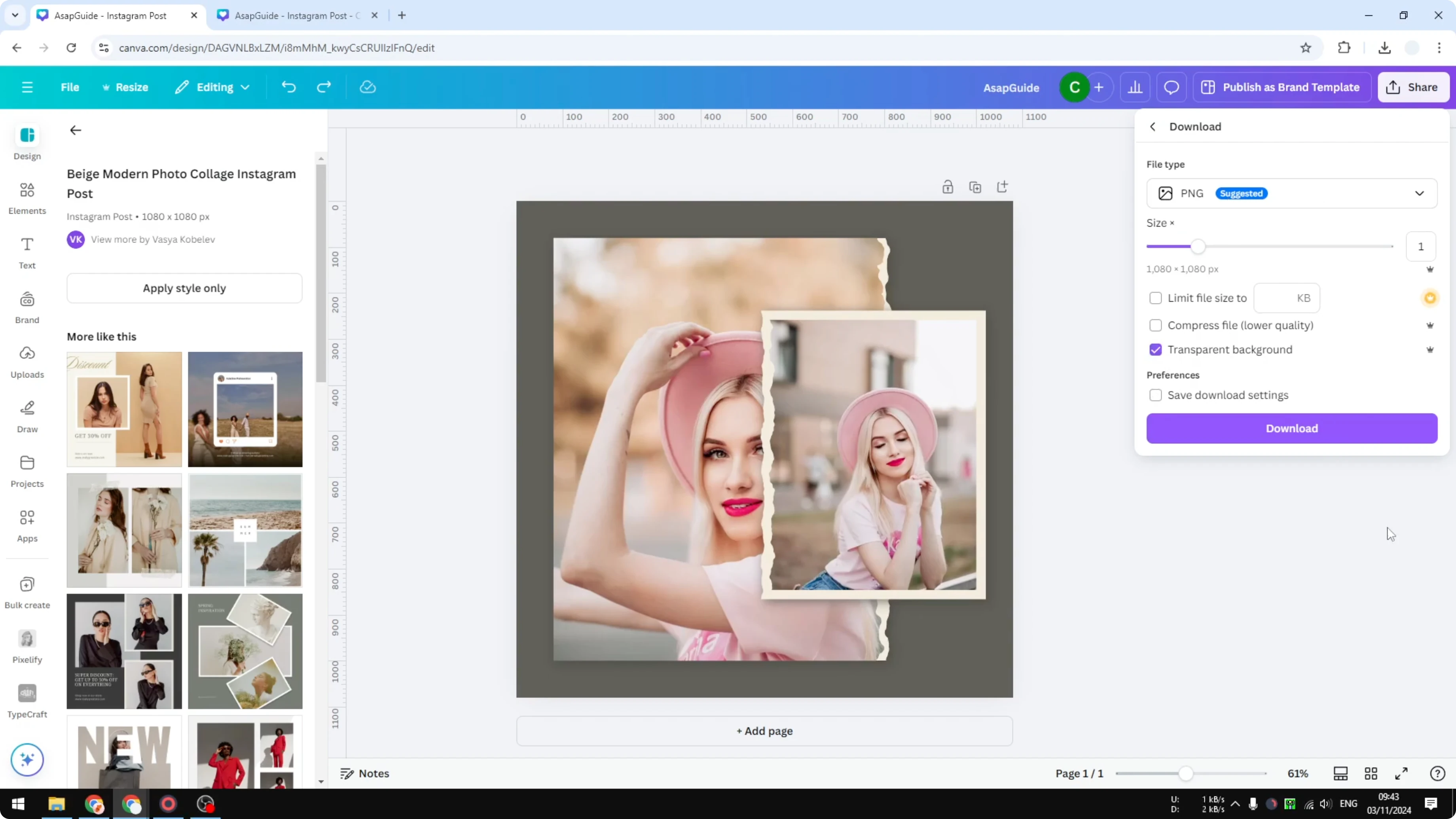Check Save download settings
The image size is (1456, 819).
(x=1155, y=394)
